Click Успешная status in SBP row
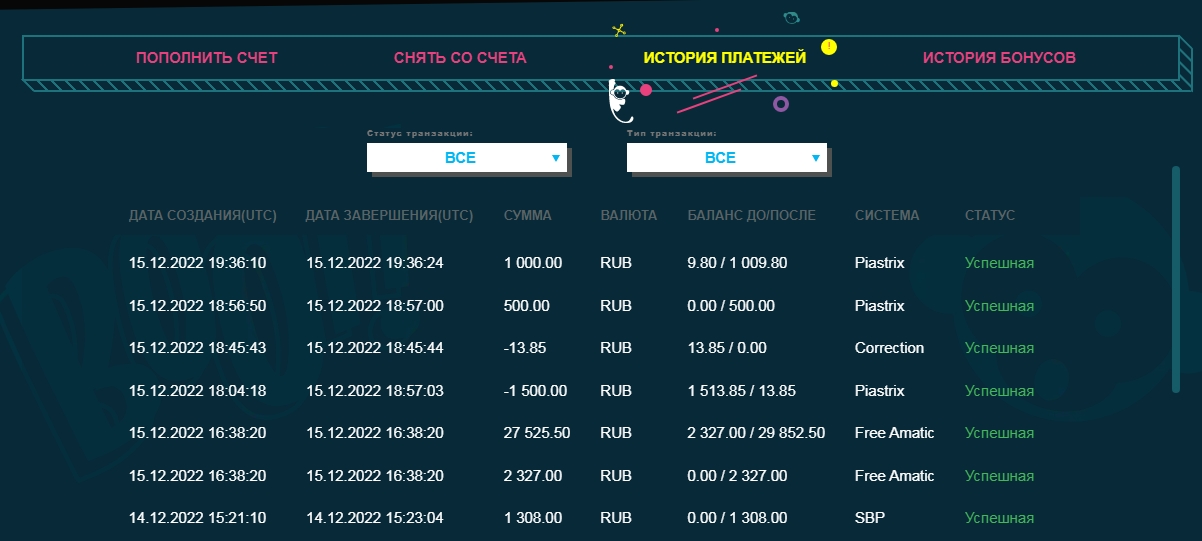The image size is (1202, 541). [999, 518]
